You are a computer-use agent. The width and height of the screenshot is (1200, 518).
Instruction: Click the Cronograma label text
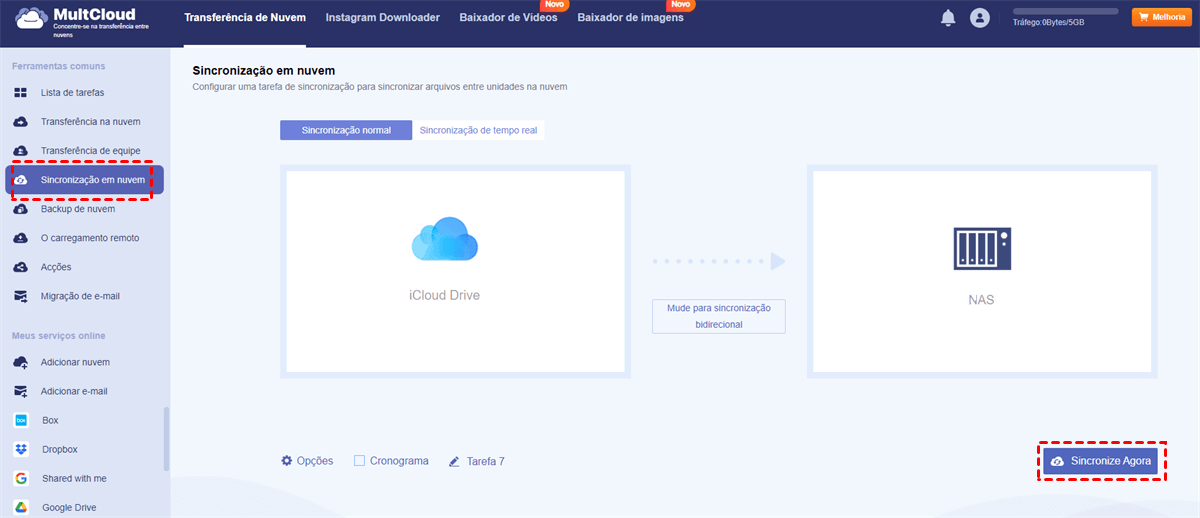coord(399,461)
